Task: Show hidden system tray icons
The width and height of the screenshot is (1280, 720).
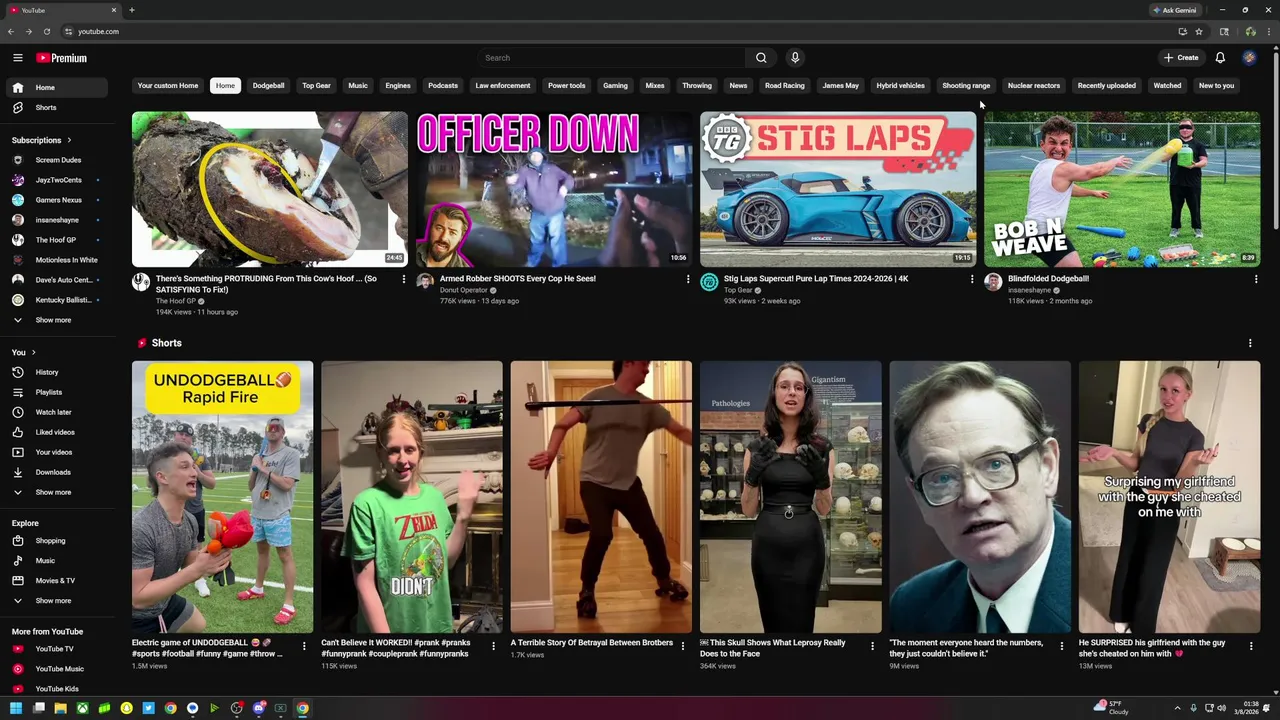Action: (x=1177, y=708)
